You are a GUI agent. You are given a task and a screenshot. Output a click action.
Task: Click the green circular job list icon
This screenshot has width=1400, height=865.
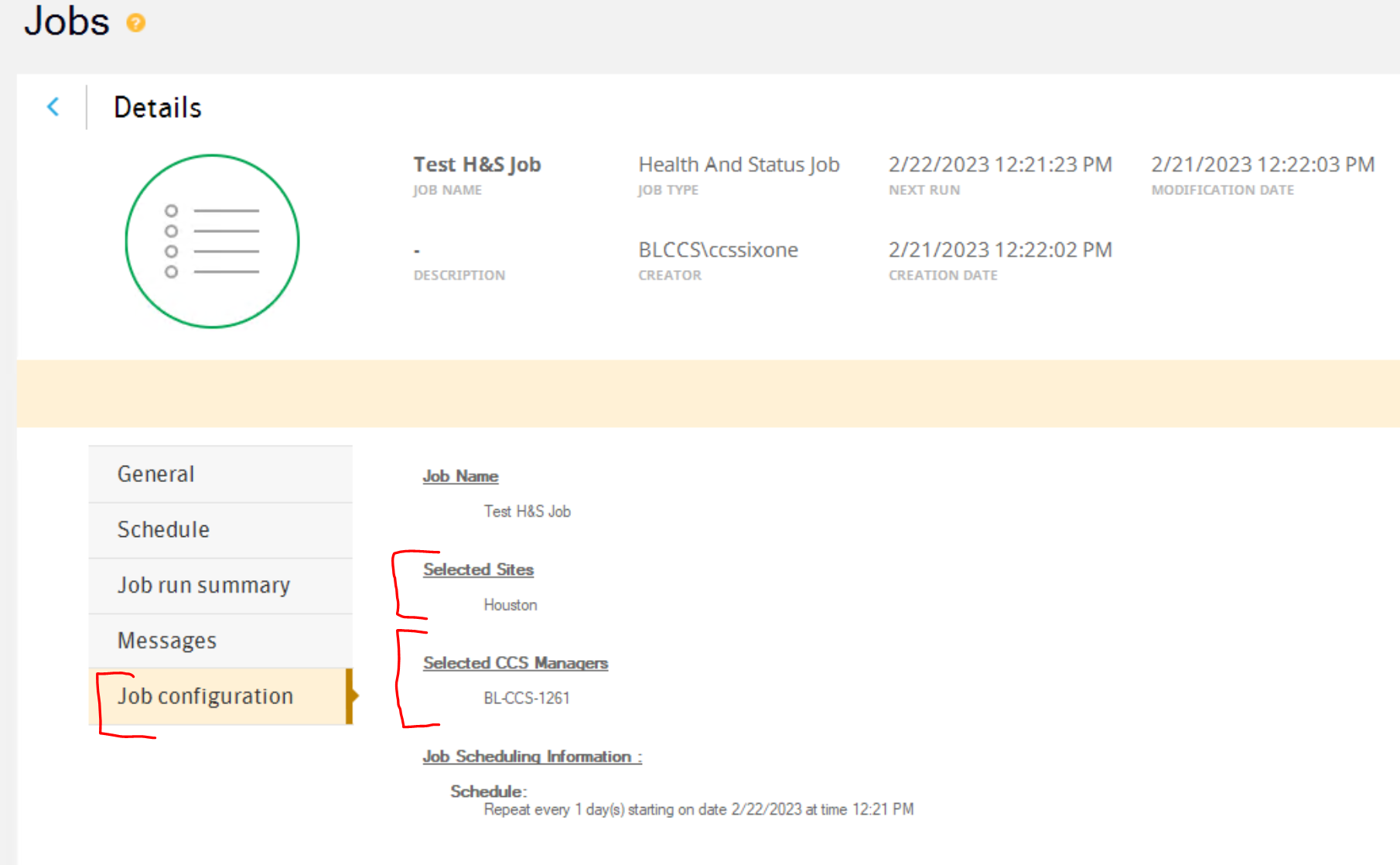click(x=212, y=241)
